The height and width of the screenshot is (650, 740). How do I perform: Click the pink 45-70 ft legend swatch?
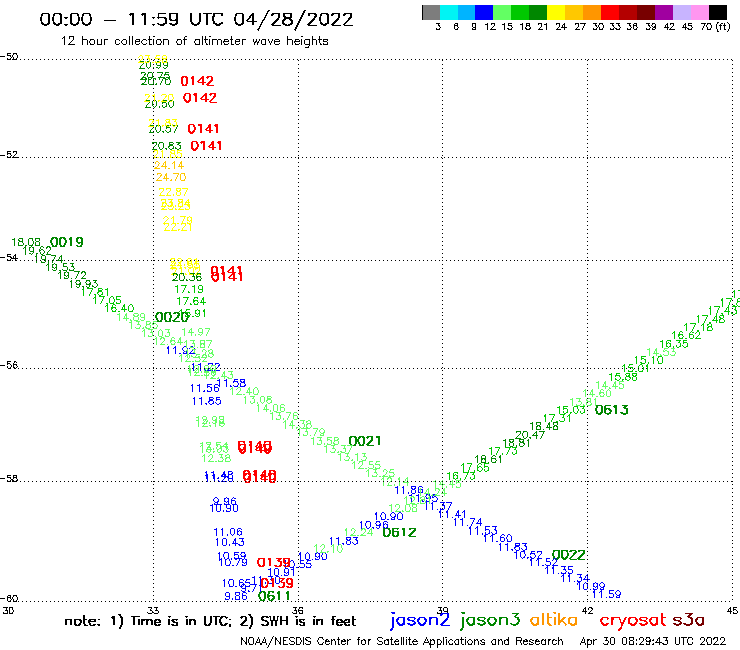click(x=699, y=12)
